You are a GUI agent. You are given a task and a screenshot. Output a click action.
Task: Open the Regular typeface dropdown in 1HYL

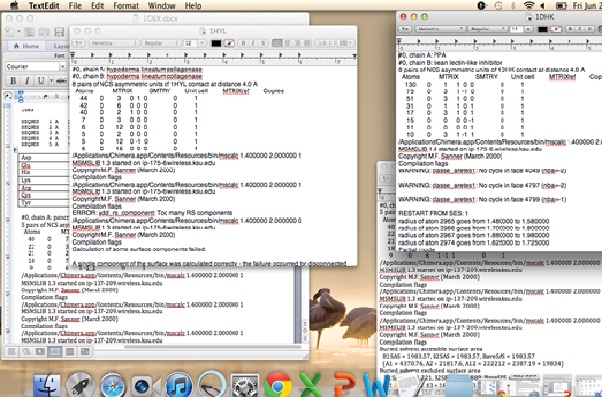[x=161, y=43]
